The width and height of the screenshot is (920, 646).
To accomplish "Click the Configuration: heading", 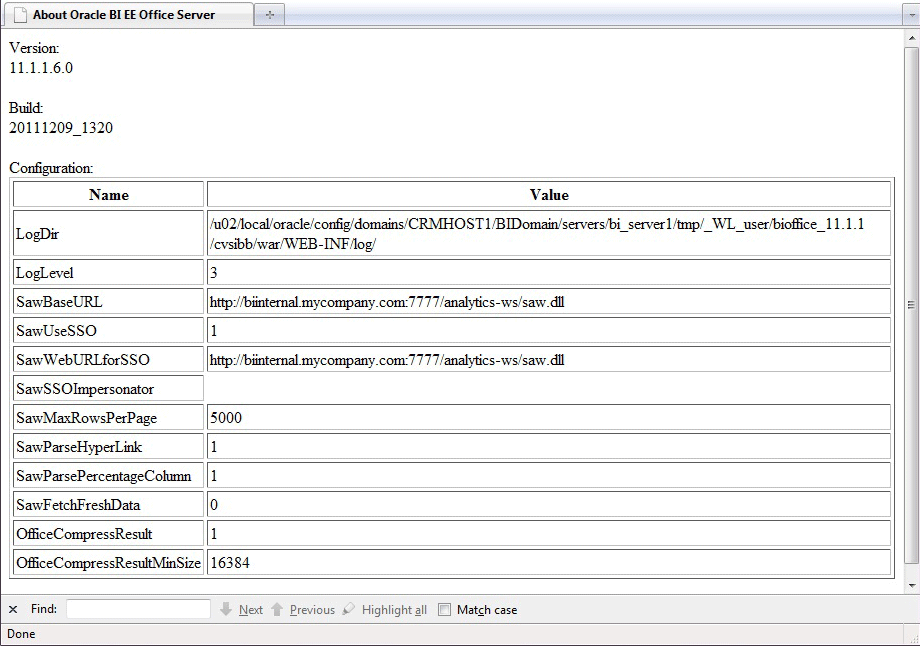I will [51, 168].
